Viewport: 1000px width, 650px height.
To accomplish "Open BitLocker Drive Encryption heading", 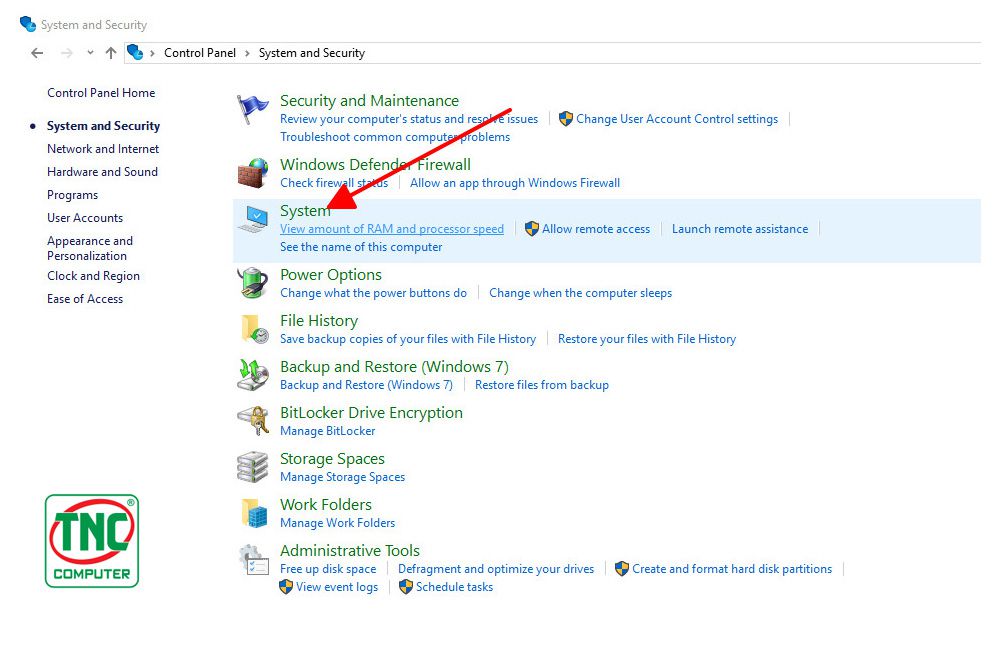I will (x=371, y=413).
